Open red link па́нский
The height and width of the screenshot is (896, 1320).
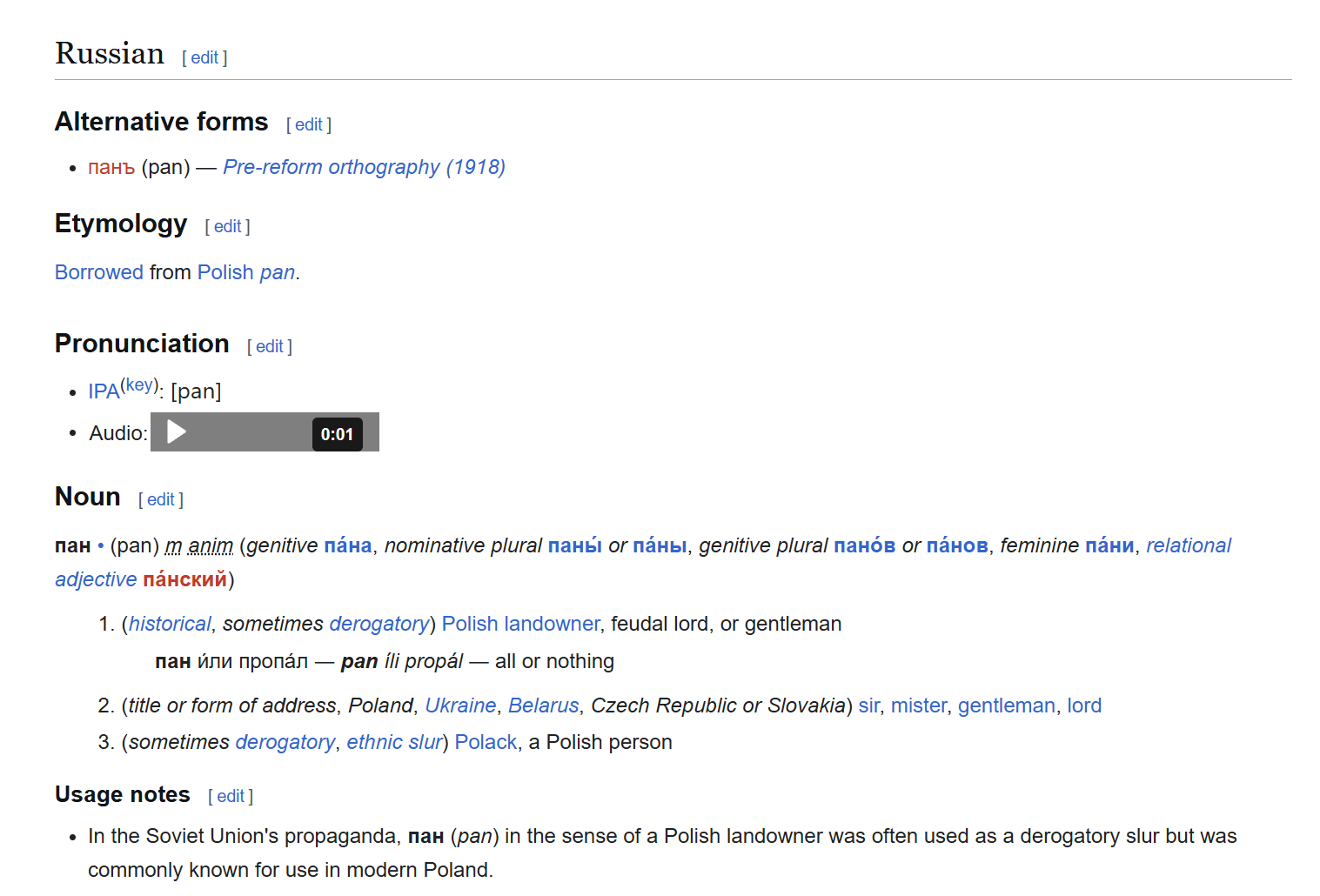coord(184,579)
